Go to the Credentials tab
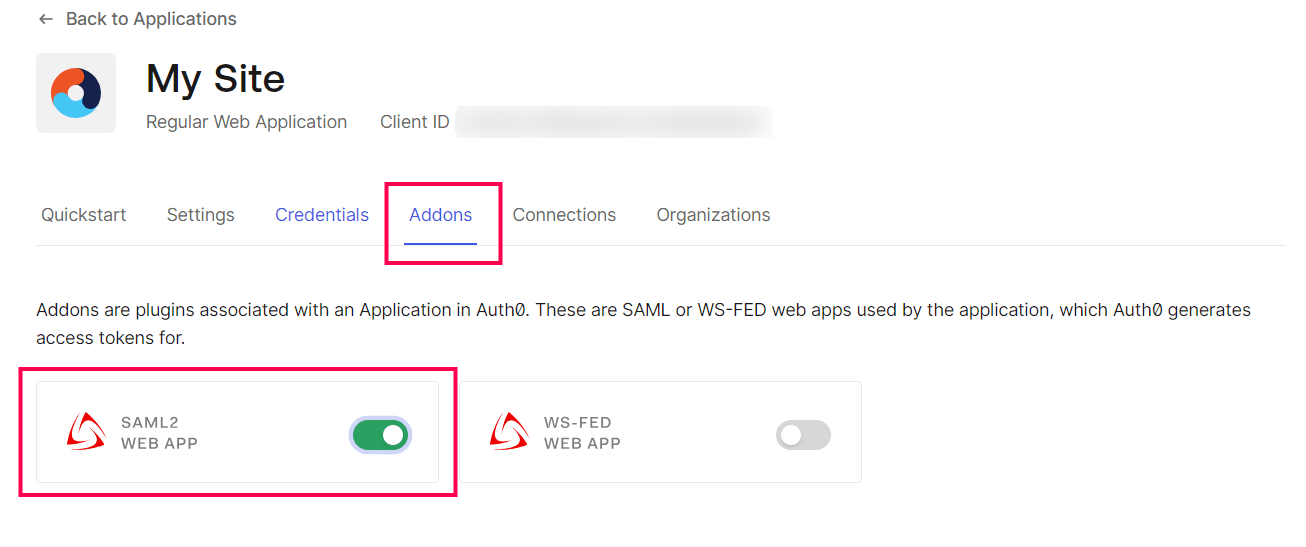The height and width of the screenshot is (547, 1306). [322, 215]
